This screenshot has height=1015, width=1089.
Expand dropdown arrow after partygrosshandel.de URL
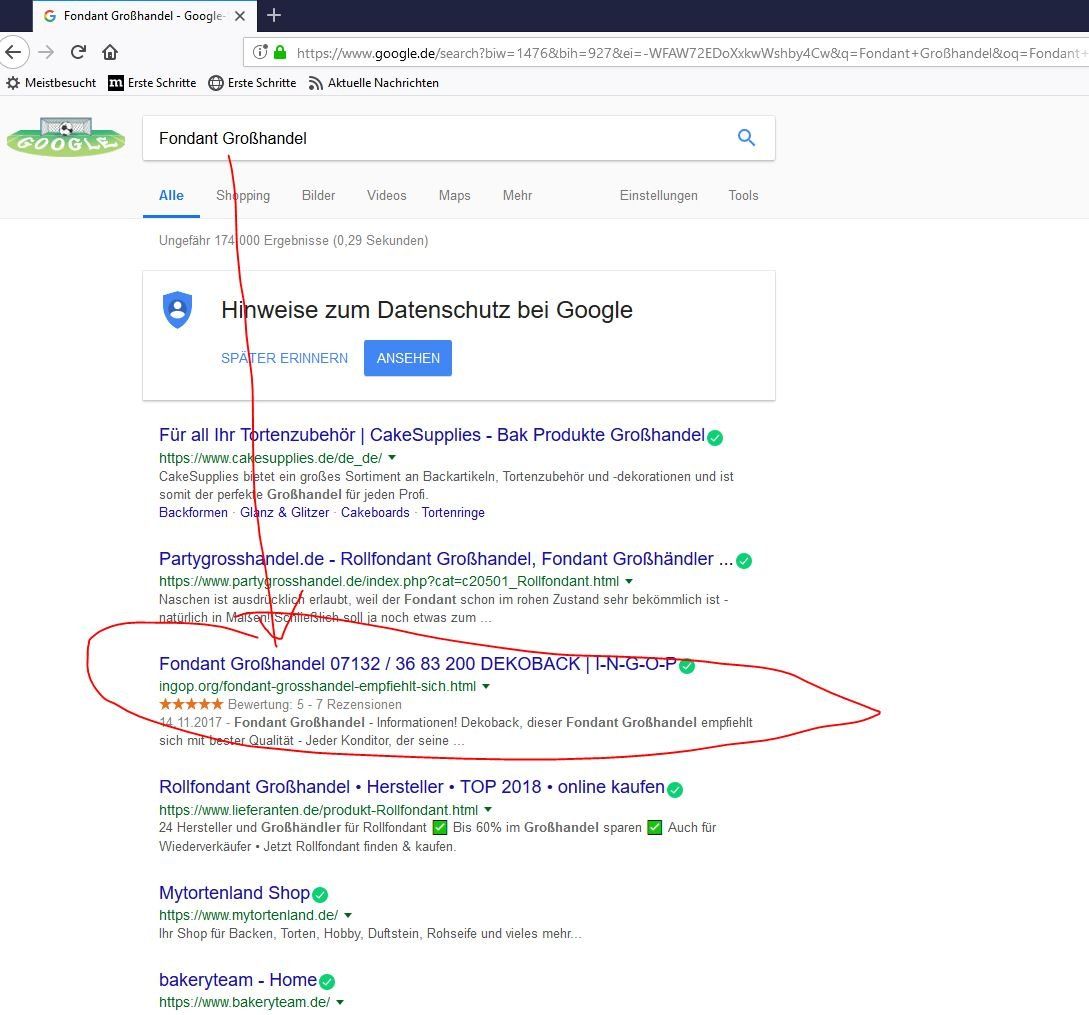(629, 581)
